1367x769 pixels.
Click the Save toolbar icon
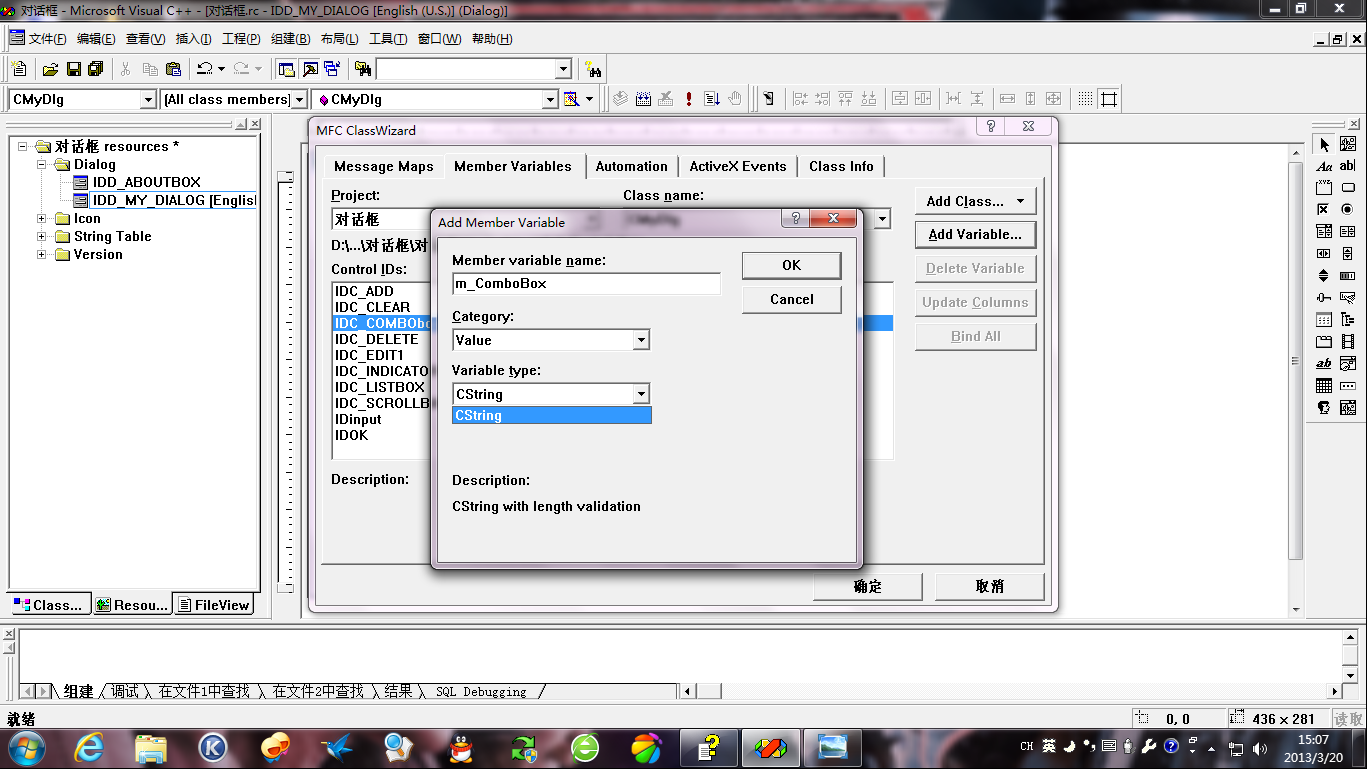pos(73,69)
